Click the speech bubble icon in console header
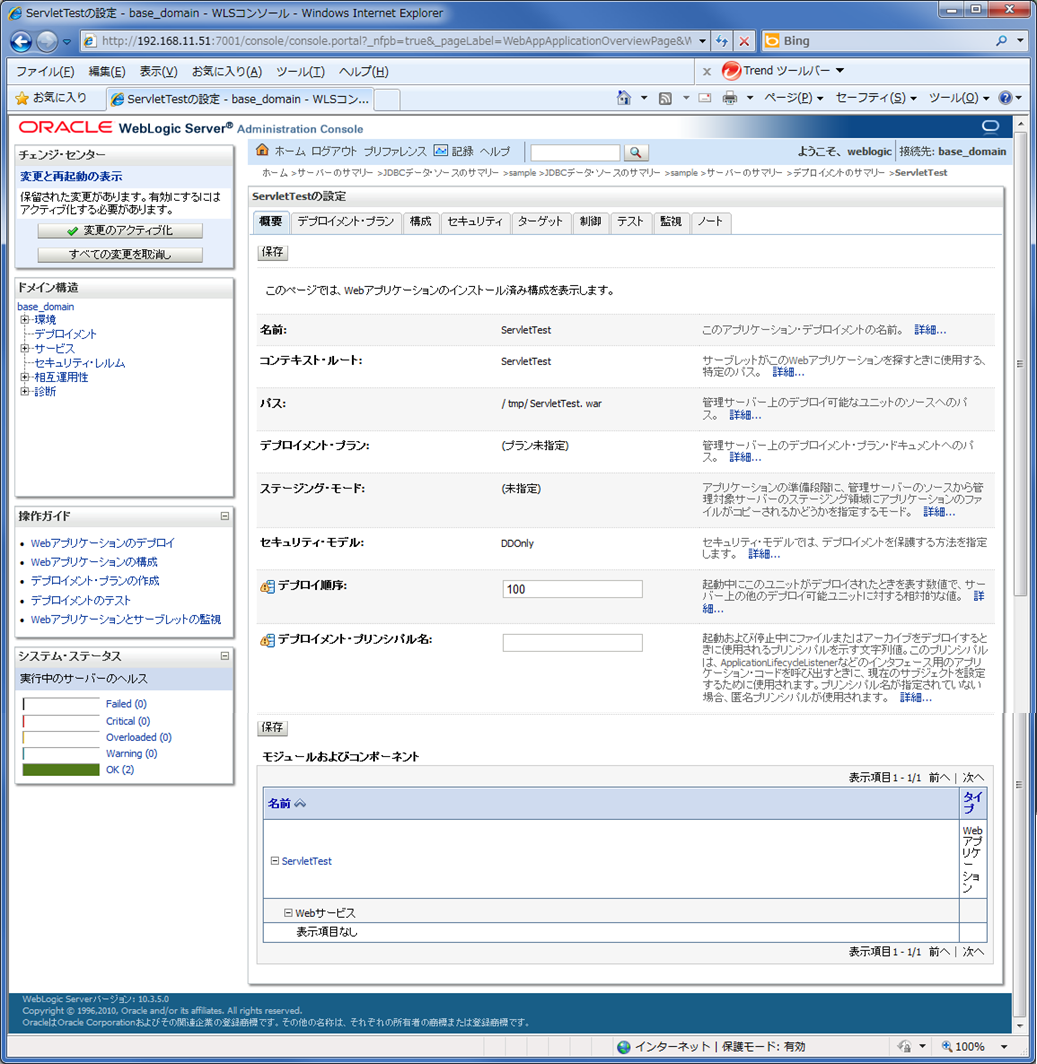 990,127
